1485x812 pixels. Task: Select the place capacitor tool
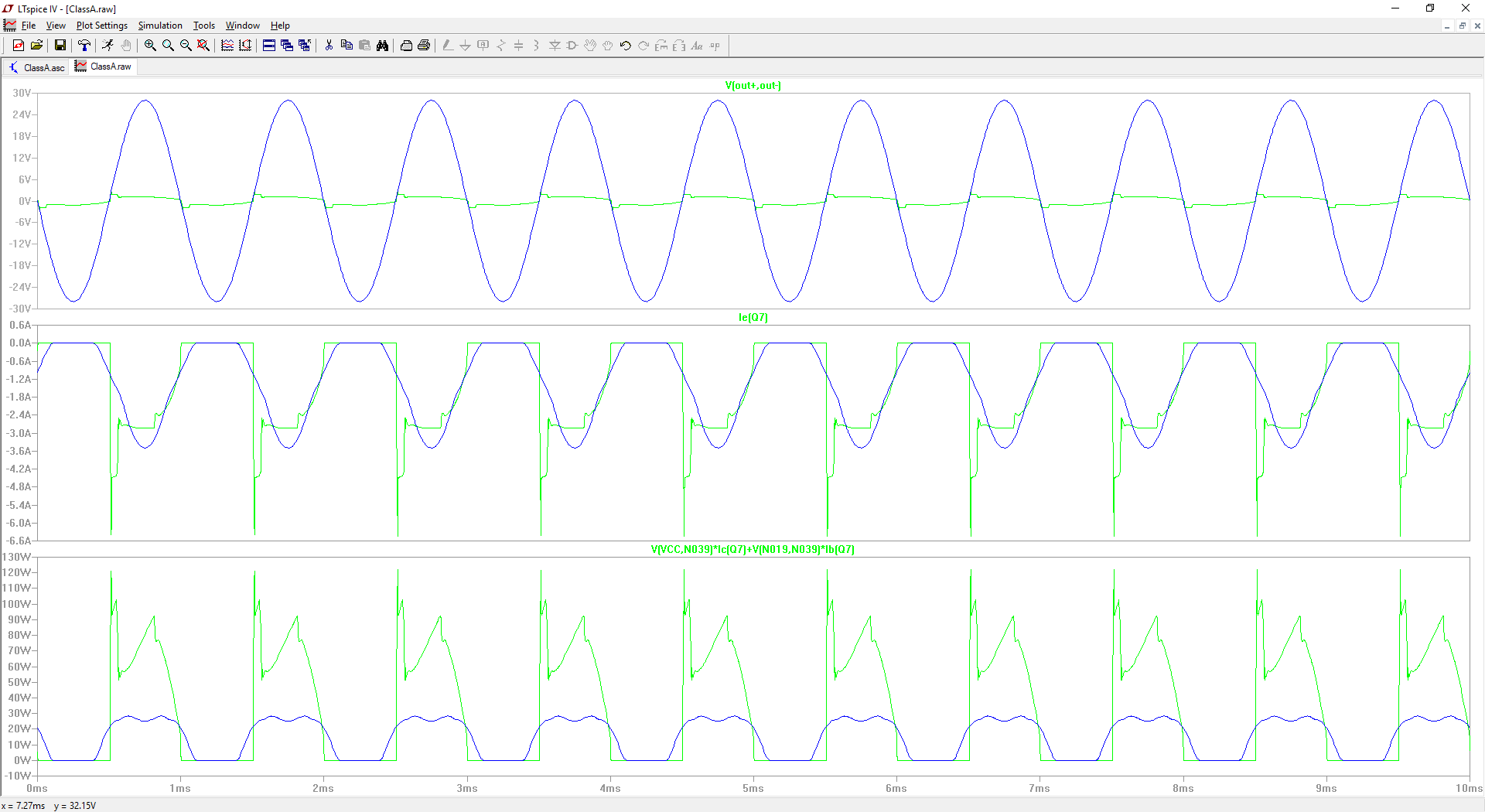pyautogui.click(x=519, y=46)
